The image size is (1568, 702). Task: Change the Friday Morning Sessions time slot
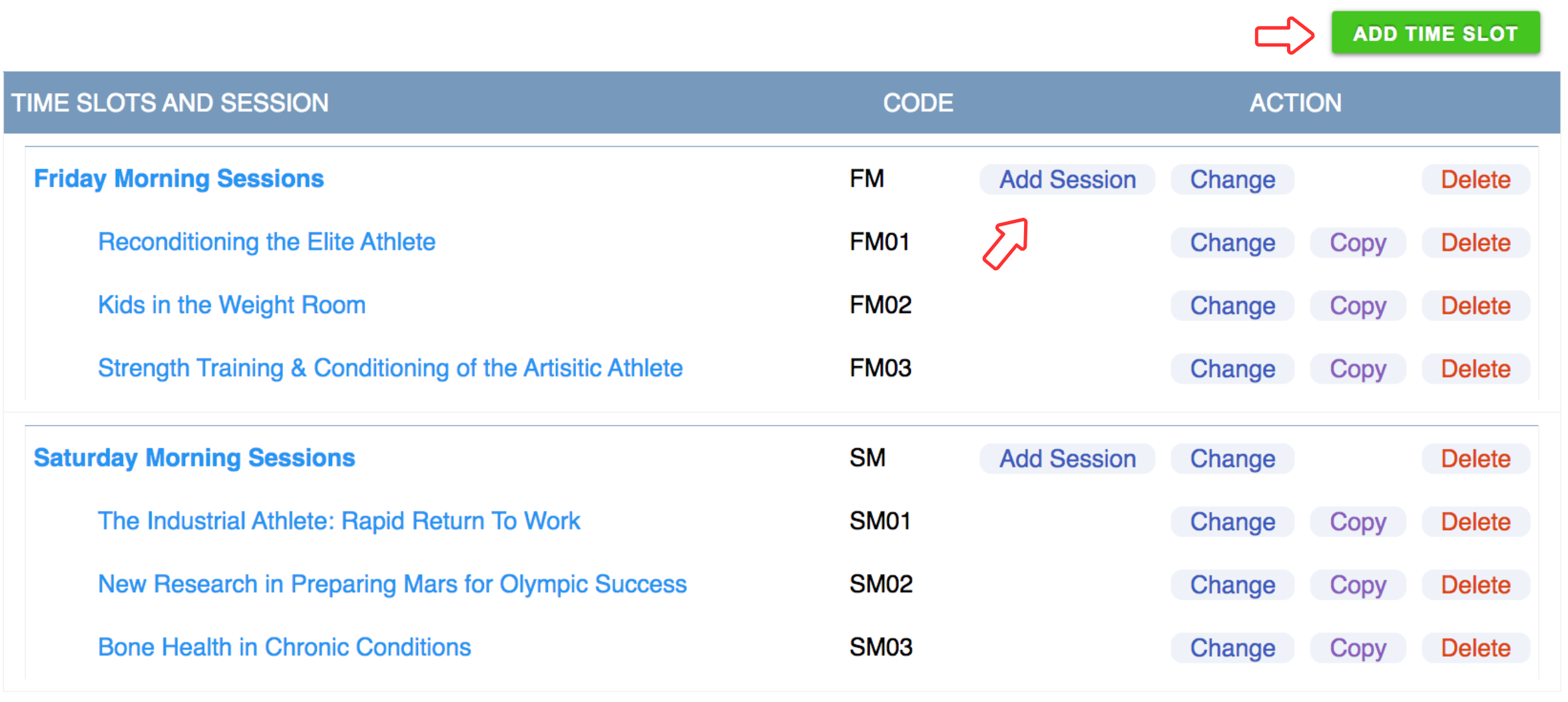point(1232,180)
